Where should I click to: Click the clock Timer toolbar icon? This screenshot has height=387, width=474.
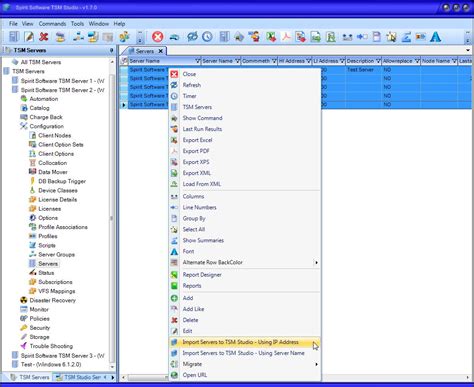[207, 36]
